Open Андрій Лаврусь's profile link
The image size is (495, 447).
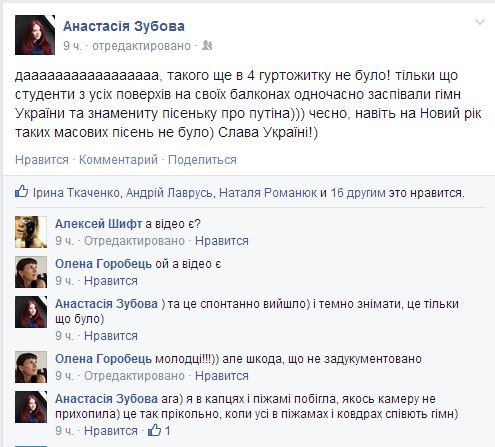pos(169,193)
